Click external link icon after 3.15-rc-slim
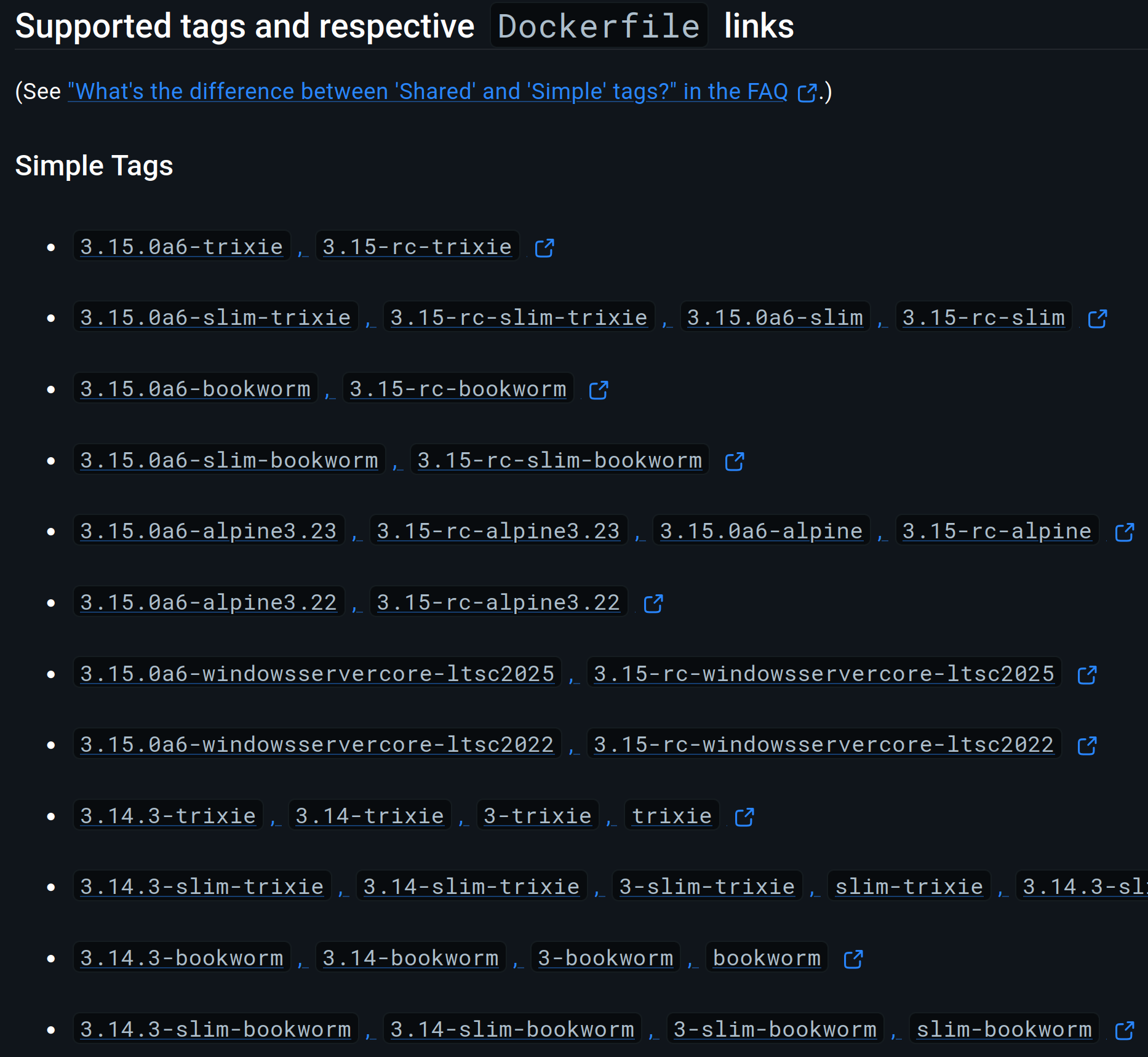Viewport: 1148px width, 1057px height. pos(1098,319)
